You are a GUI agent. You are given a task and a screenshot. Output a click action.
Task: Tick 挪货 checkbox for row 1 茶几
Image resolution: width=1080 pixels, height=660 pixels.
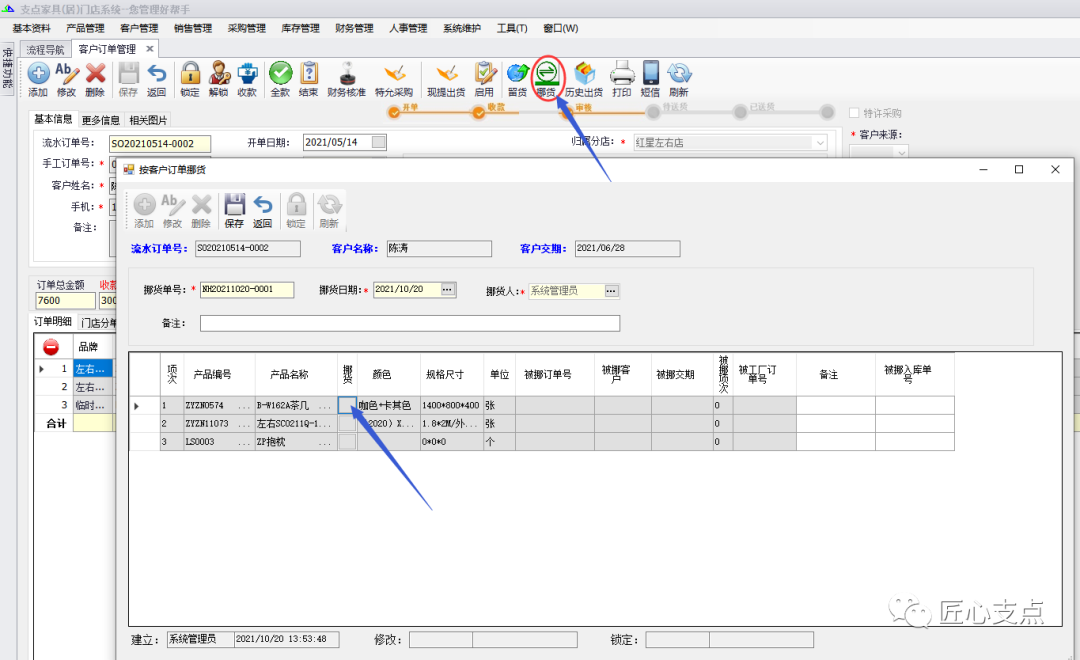click(x=347, y=405)
